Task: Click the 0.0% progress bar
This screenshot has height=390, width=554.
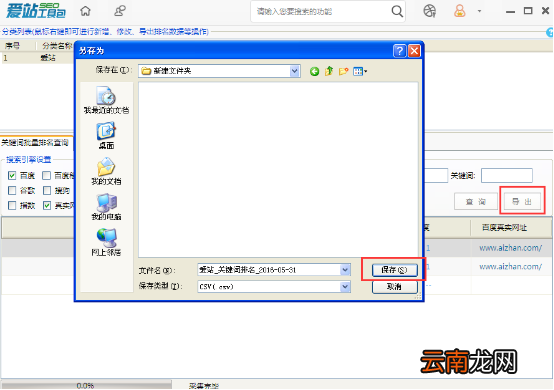Action: [86, 385]
